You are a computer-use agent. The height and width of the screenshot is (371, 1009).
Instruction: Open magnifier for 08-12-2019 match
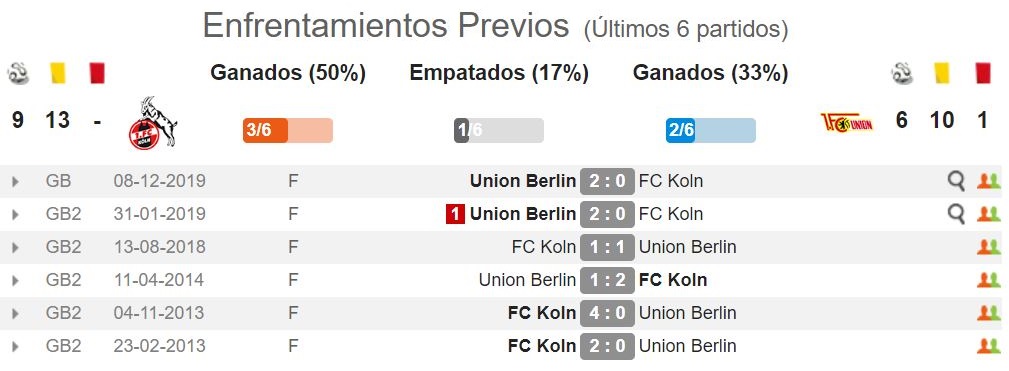pyautogui.click(x=957, y=181)
